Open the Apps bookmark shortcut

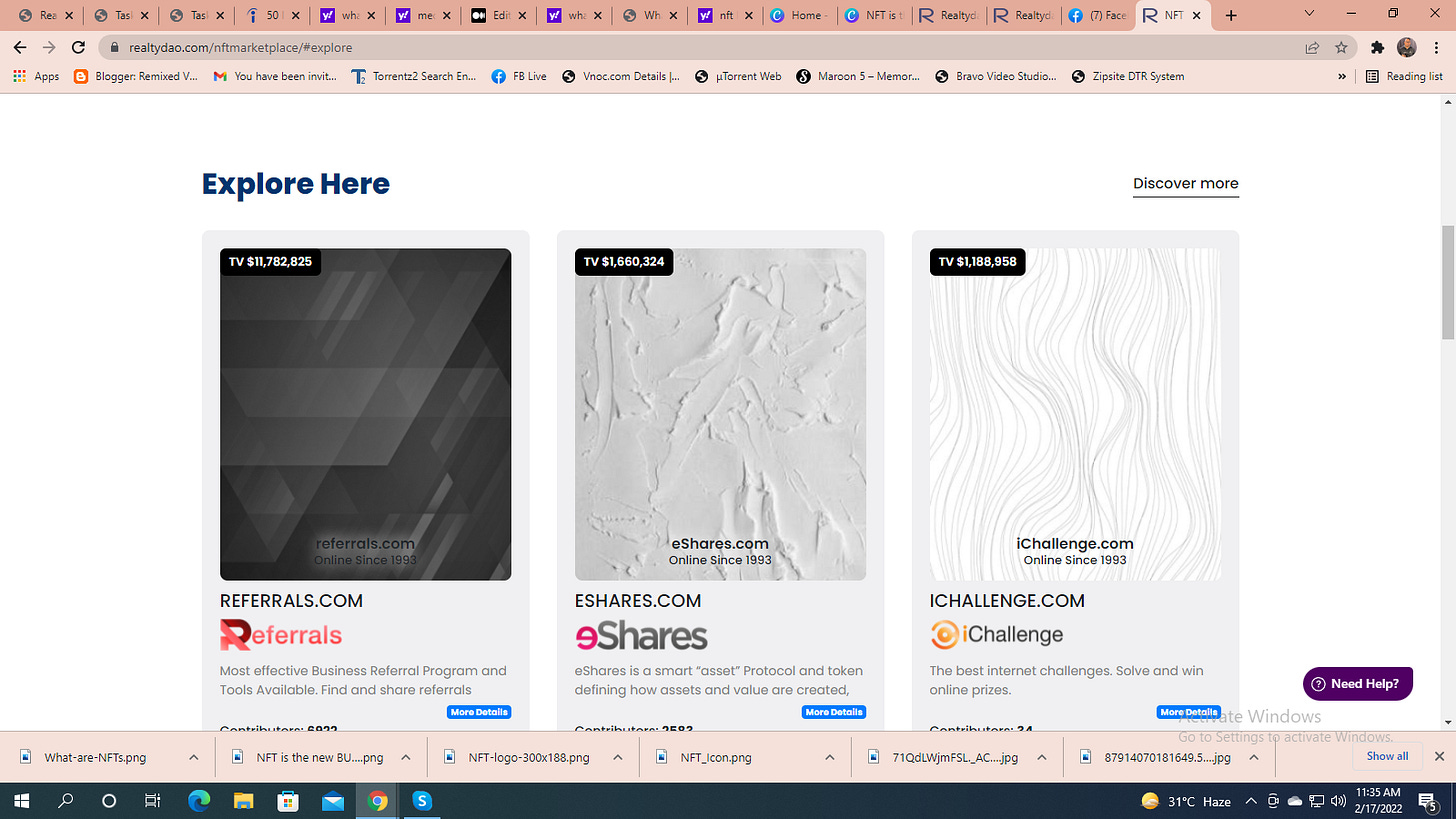pyautogui.click(x=37, y=76)
